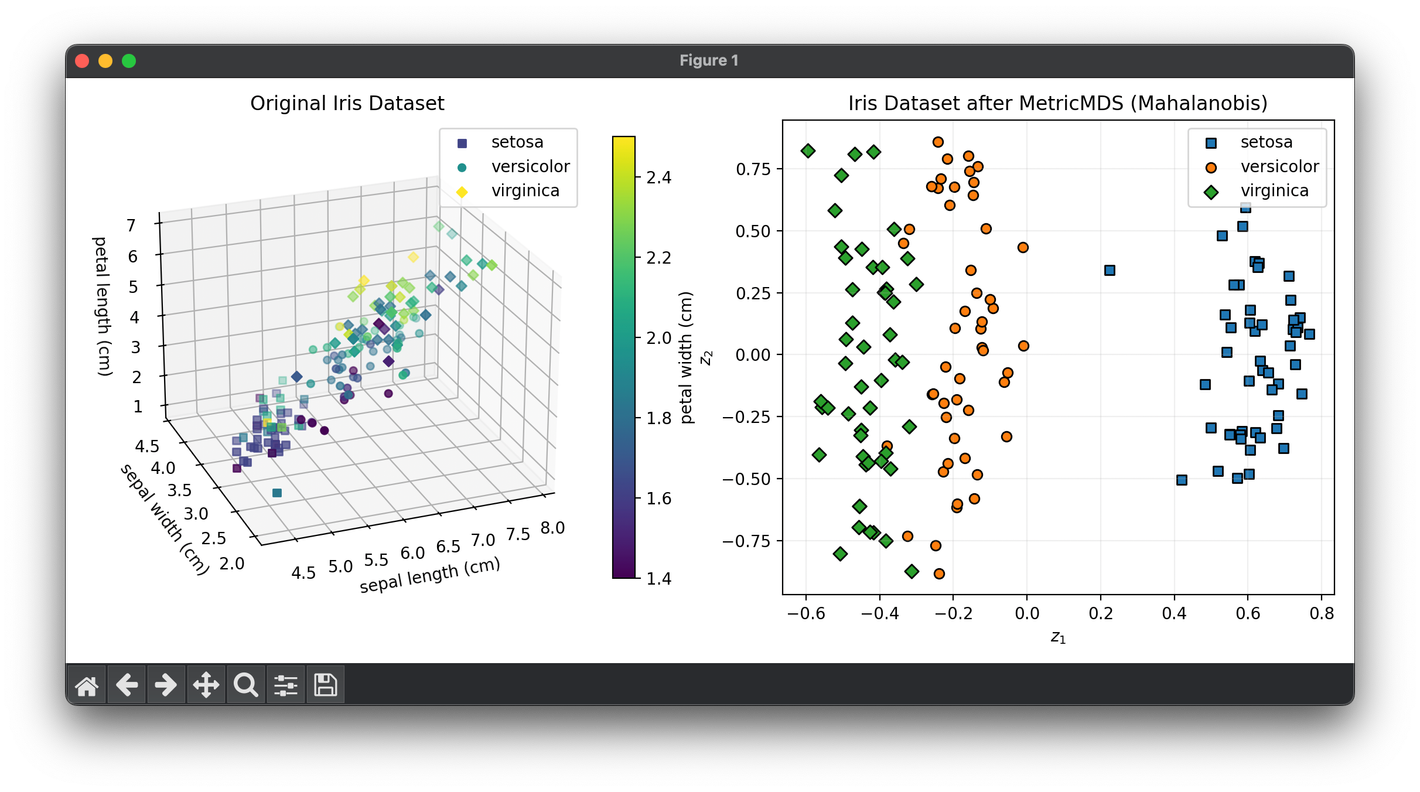
Task: Open Configure subplots sliders icon
Action: pos(286,685)
